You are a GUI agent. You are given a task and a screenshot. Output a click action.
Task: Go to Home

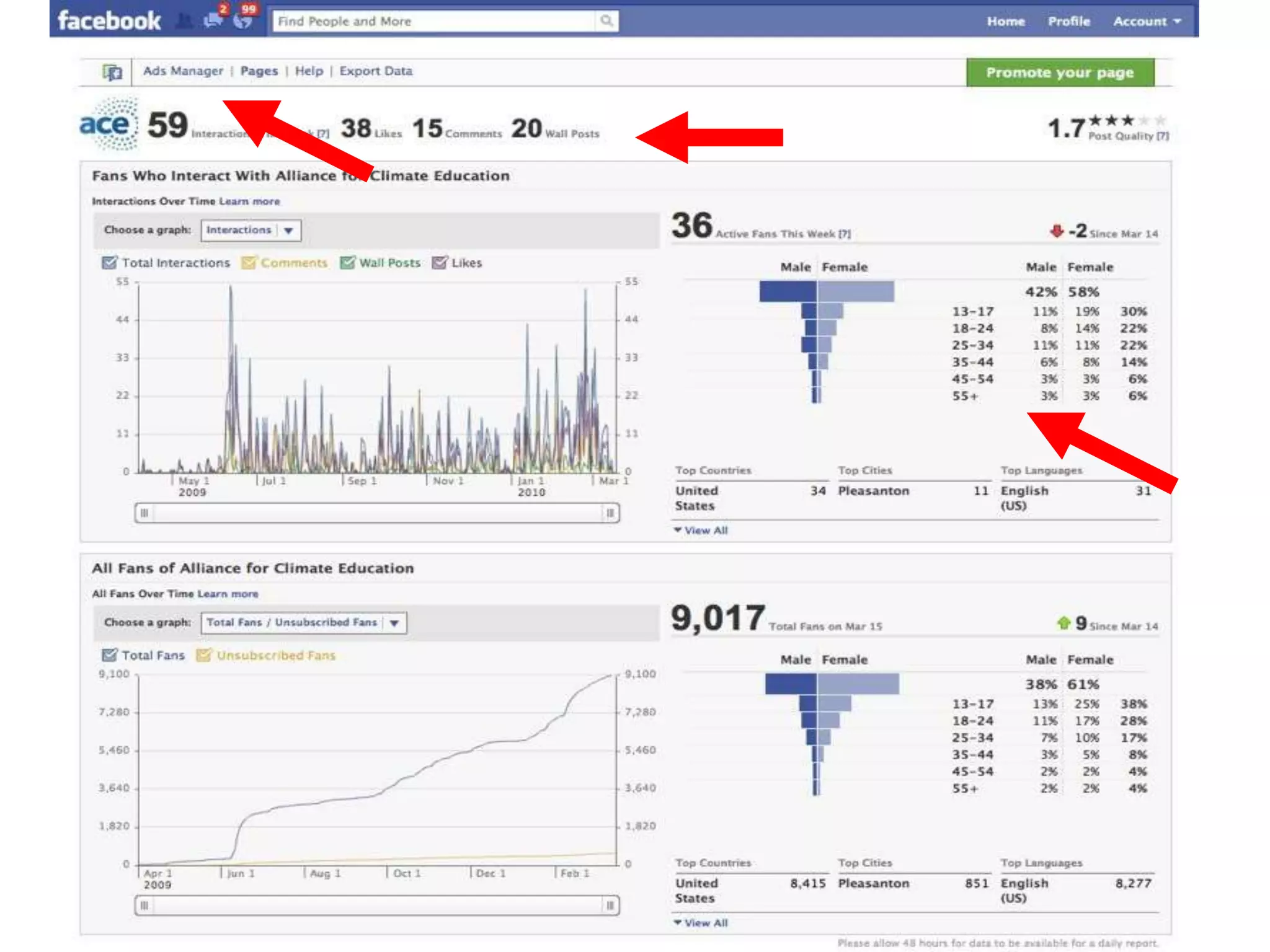tap(1006, 21)
